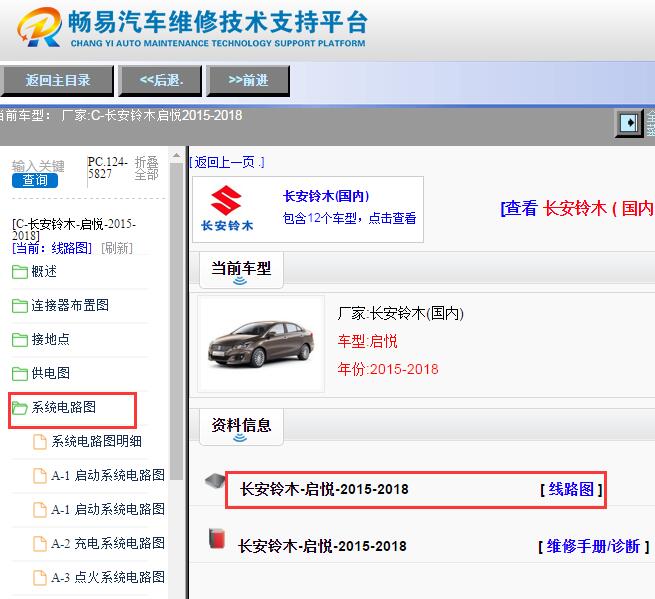This screenshot has height=599, width=655.
Task: Click open folder icon next to 系统电路图
Action: click(20, 408)
